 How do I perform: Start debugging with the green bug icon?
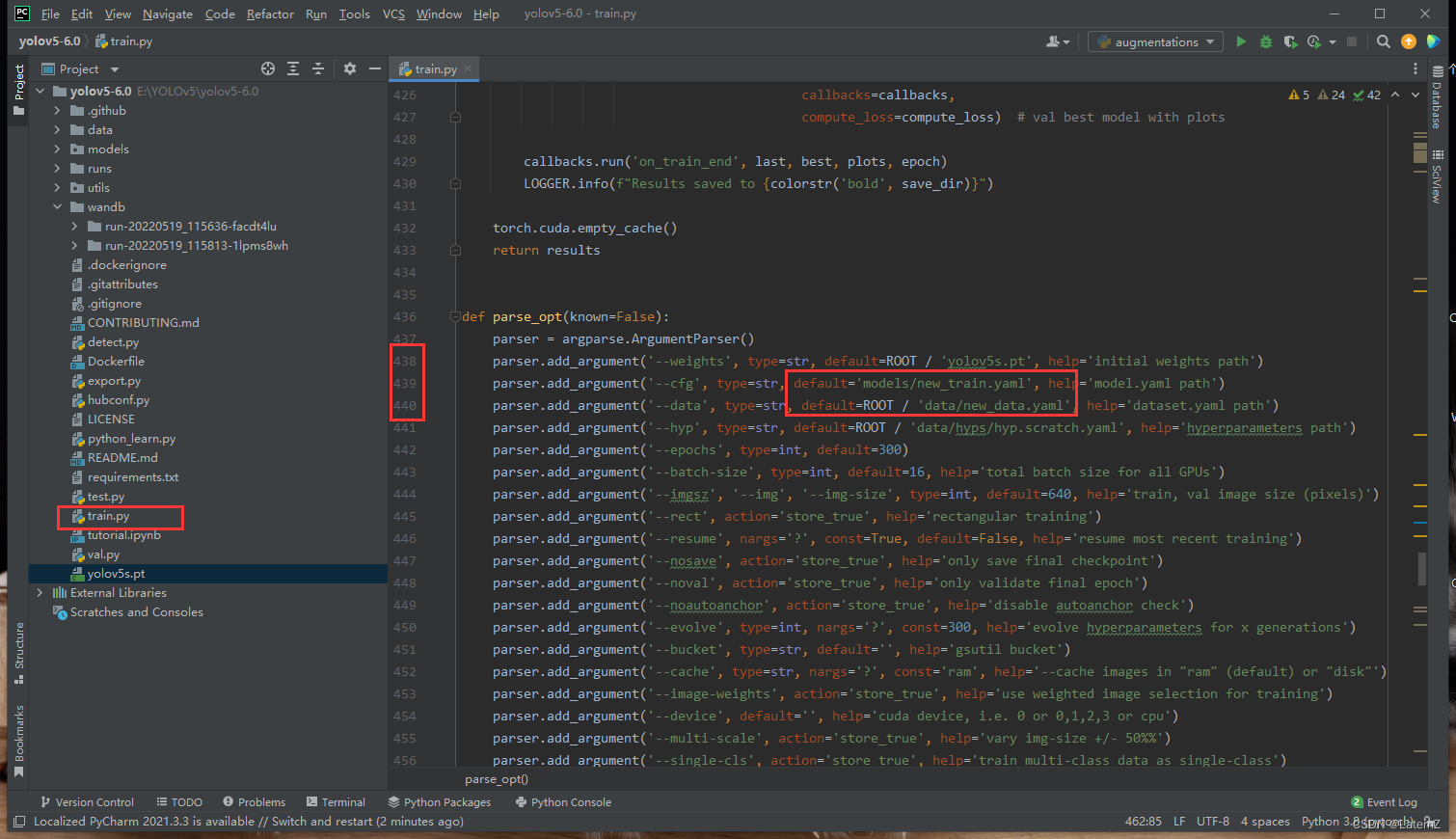[1266, 41]
